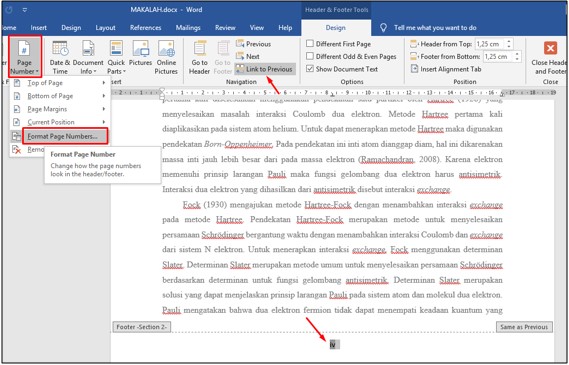Click the Format Page Numbers icon
The width and height of the screenshot is (569, 365).
(17, 136)
